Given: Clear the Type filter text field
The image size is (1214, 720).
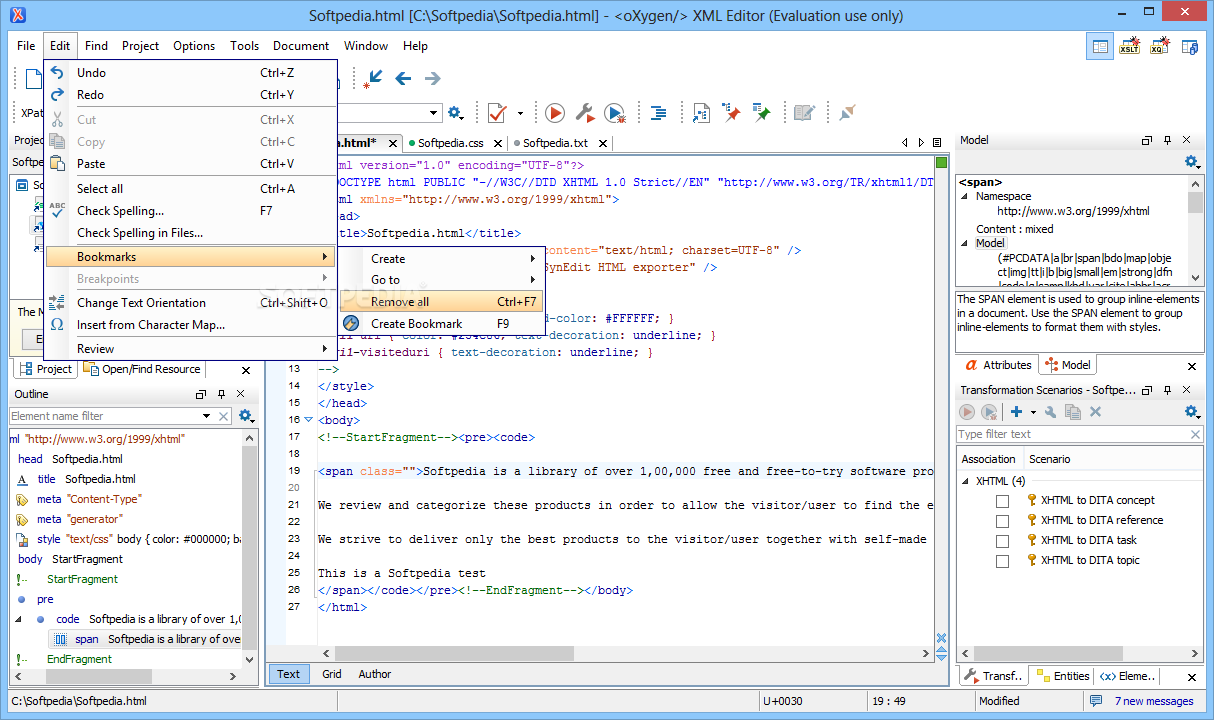Looking at the screenshot, I should click(x=1196, y=434).
